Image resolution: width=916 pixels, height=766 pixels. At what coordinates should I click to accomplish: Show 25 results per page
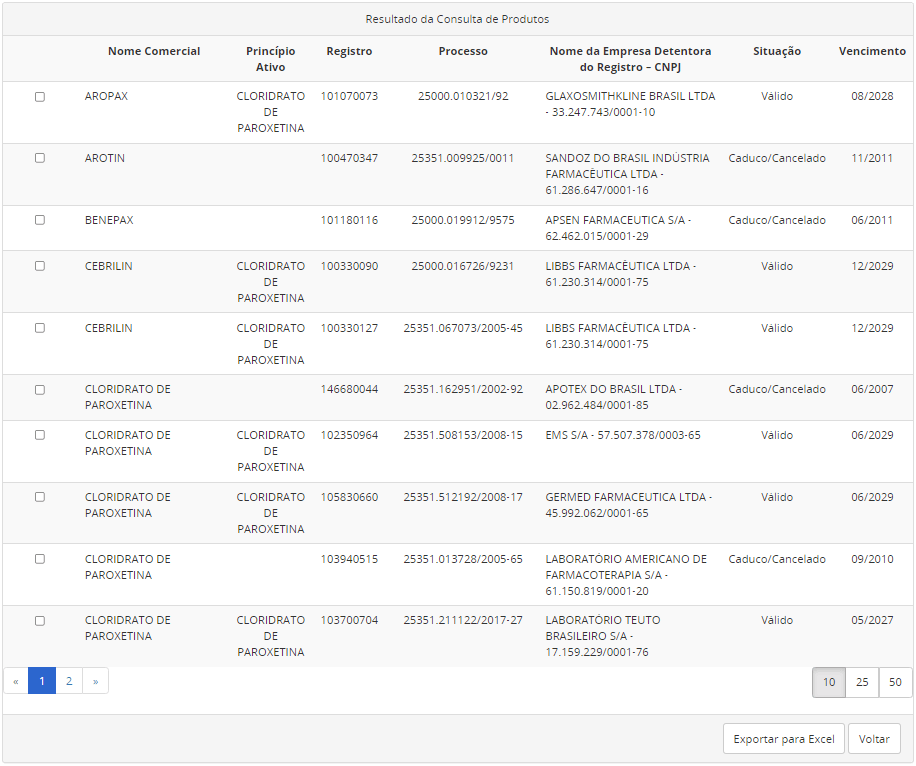pos(862,682)
